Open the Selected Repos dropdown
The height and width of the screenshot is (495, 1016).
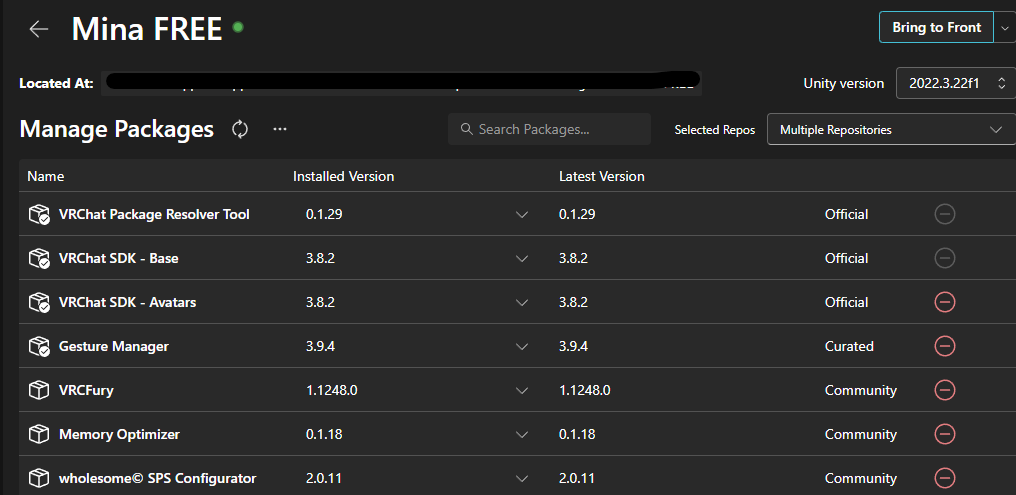(x=890, y=129)
